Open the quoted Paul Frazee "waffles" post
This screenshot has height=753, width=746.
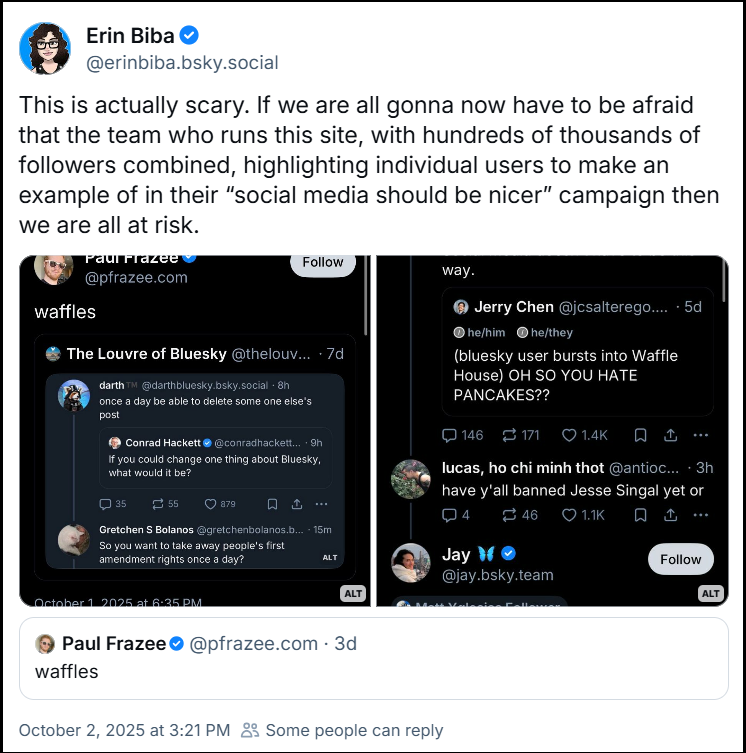click(x=373, y=657)
